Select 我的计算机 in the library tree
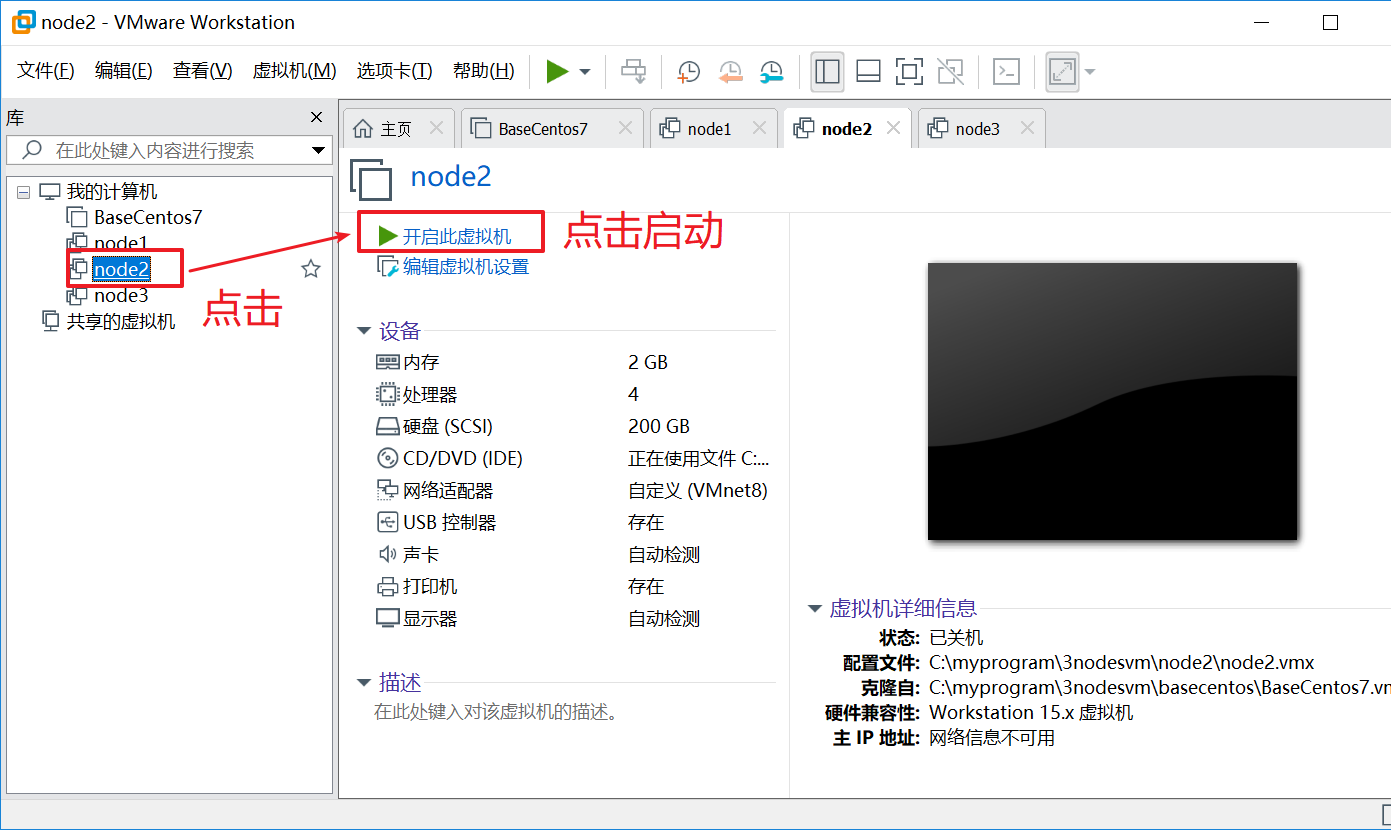Image resolution: width=1391 pixels, height=830 pixels. pyautogui.click(x=111, y=192)
